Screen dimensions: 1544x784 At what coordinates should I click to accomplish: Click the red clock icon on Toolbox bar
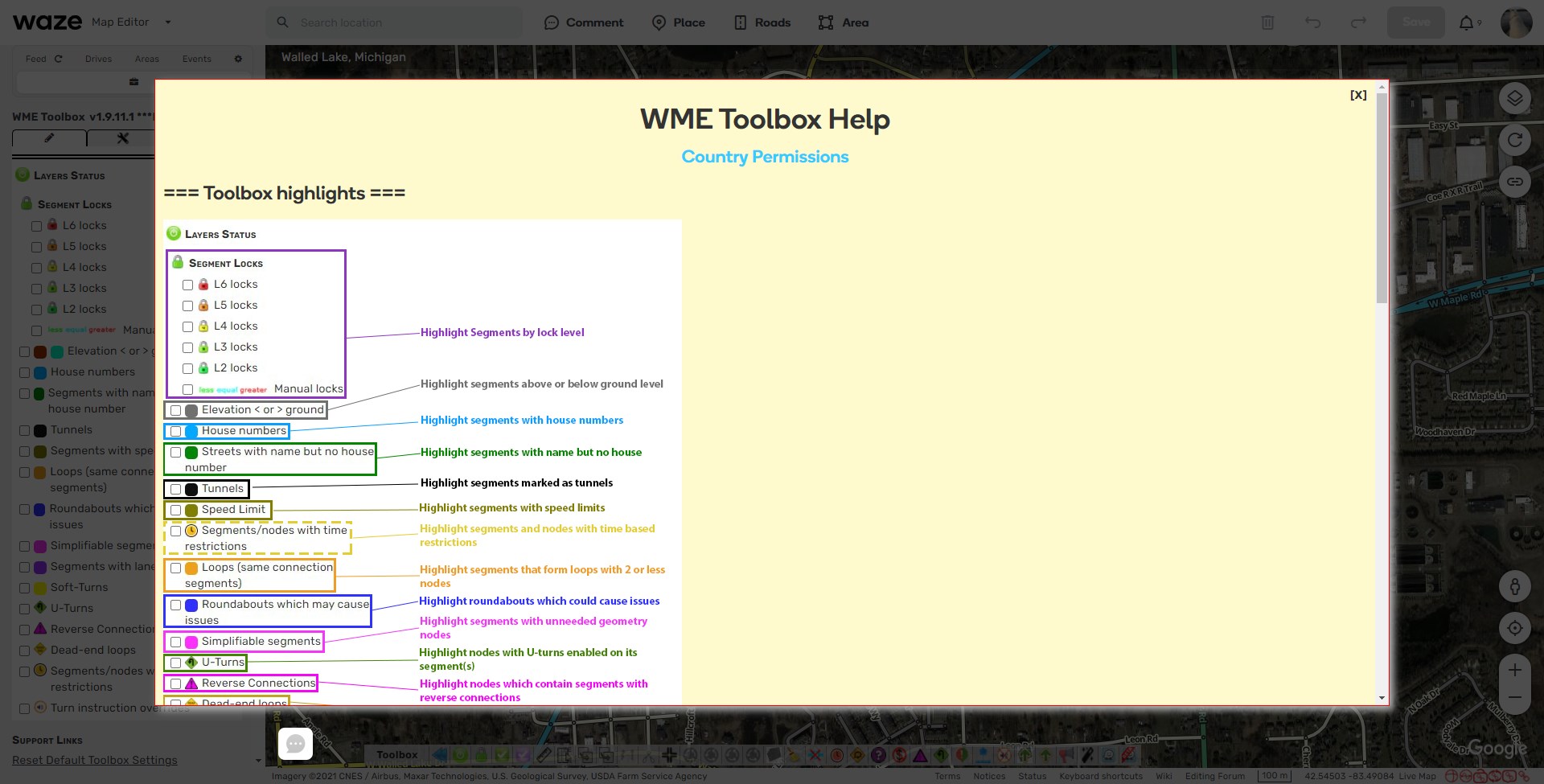tap(836, 755)
